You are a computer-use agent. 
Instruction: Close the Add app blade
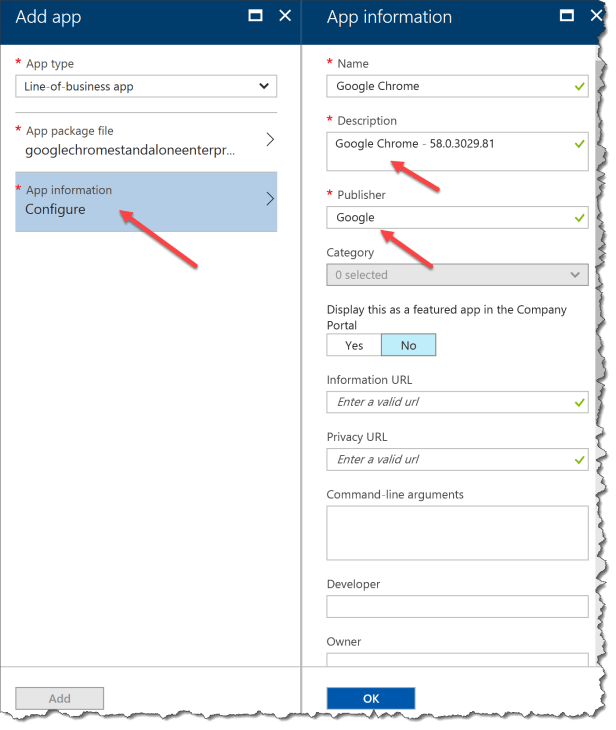point(285,16)
